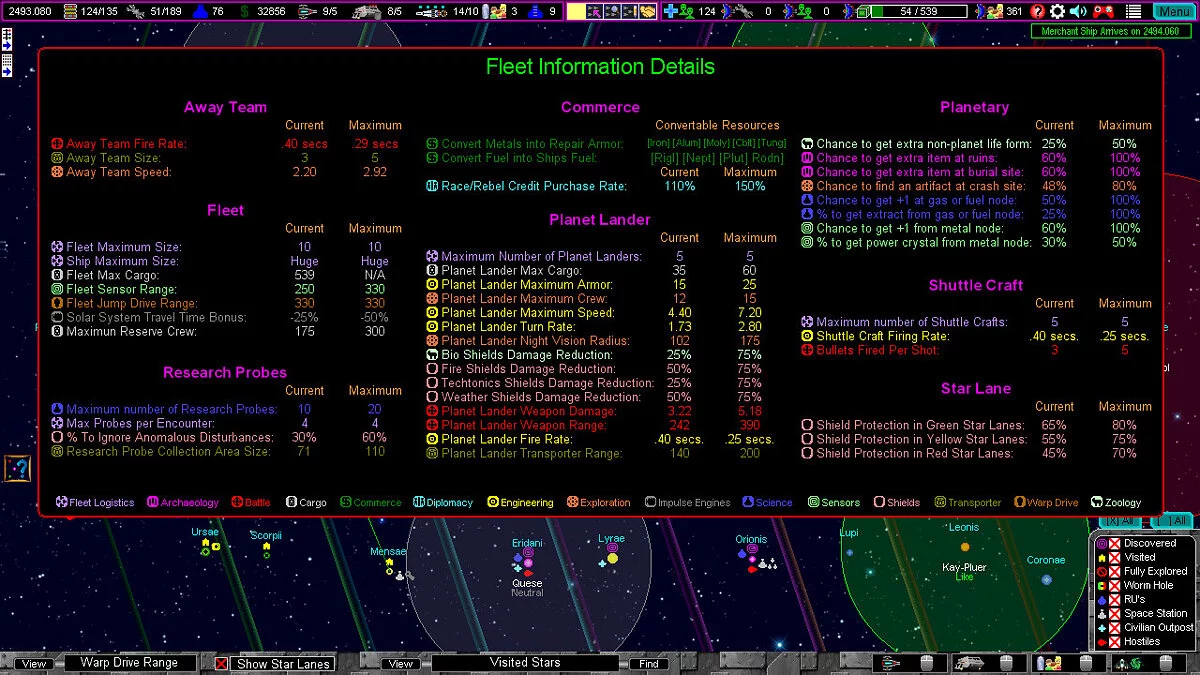1200x675 pixels.
Task: Open the Visited Stars selector
Action: (525, 663)
